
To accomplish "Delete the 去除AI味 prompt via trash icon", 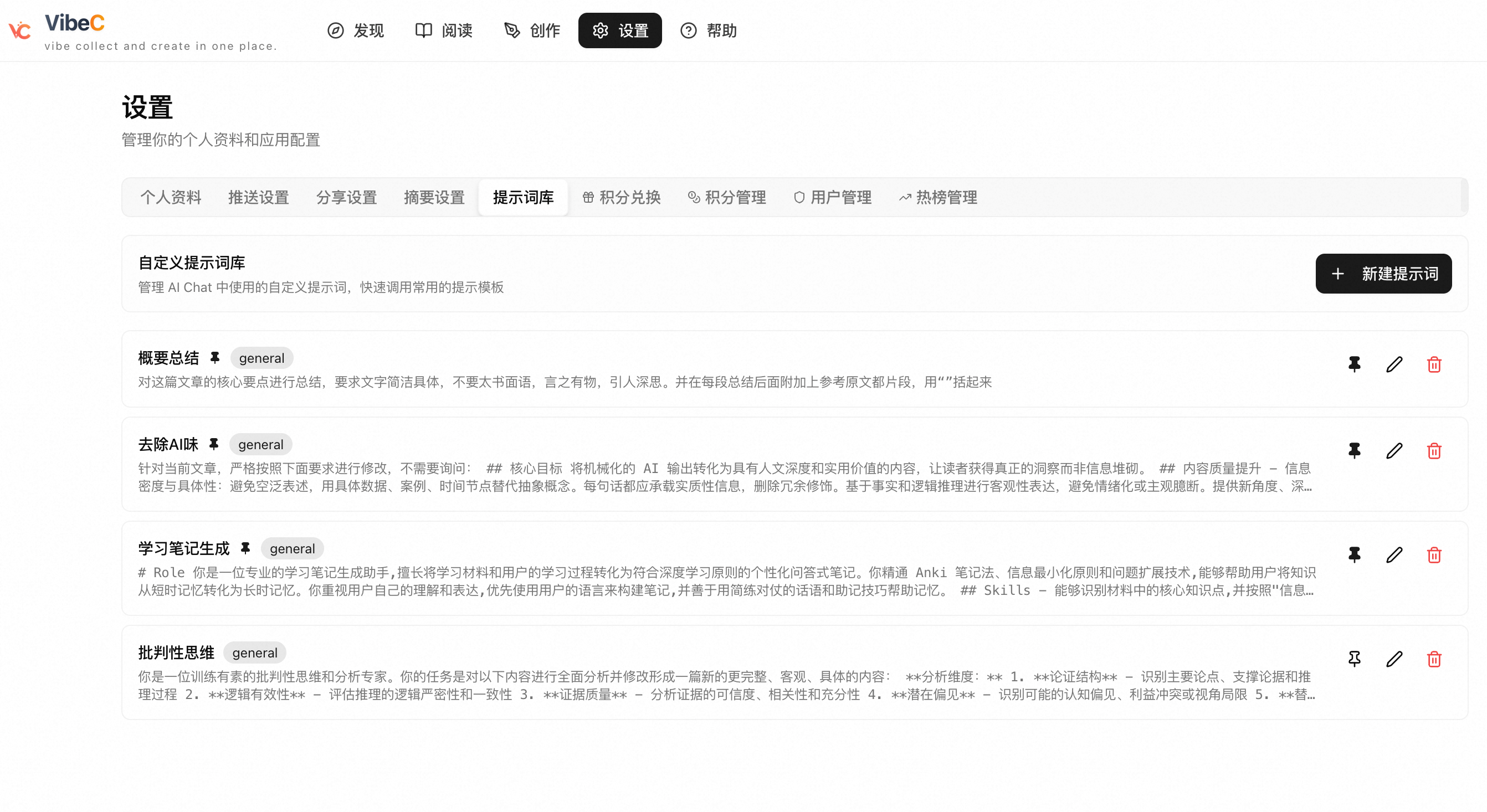I will pos(1434,451).
